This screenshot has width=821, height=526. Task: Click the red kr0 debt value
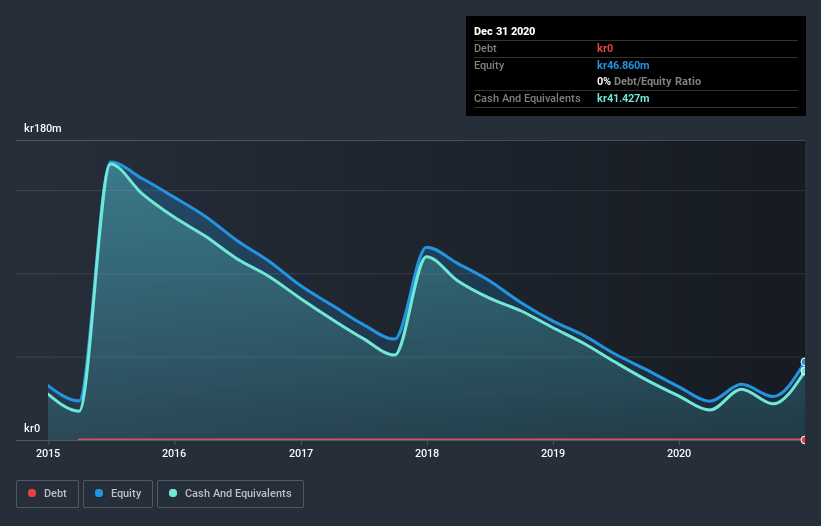pyautogui.click(x=605, y=48)
